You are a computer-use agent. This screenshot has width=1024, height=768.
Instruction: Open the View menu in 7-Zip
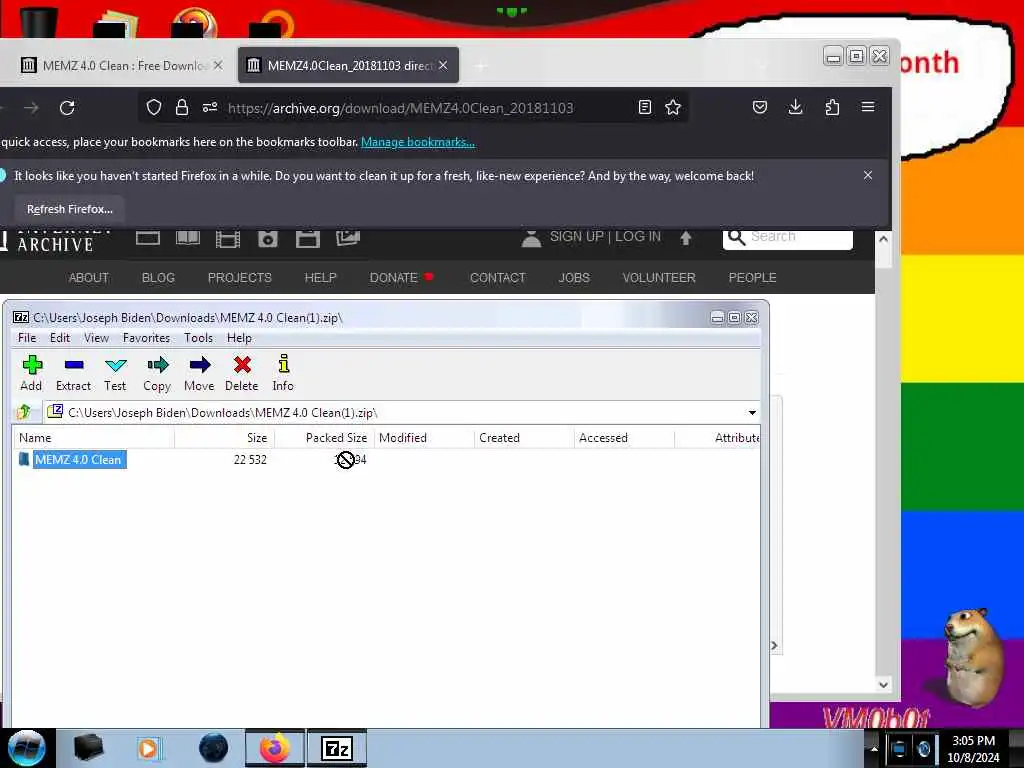(96, 338)
